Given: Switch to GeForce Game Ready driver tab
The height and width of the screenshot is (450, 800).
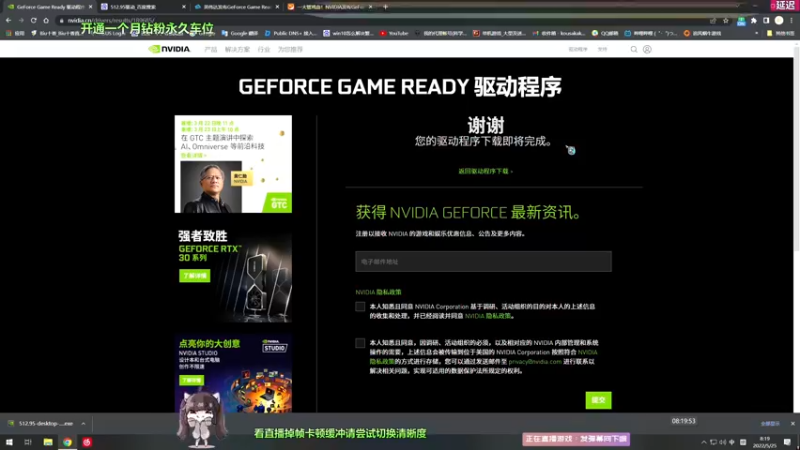Looking at the screenshot, I should coord(49,7).
